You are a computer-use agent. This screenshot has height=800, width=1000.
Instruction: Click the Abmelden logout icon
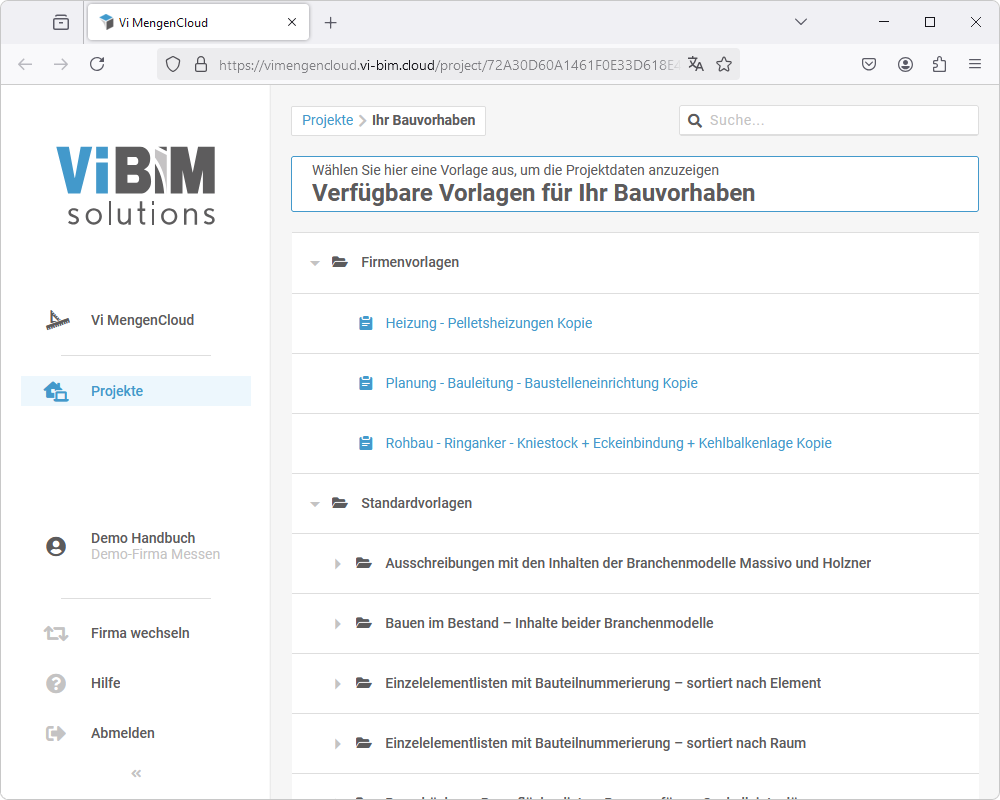(56, 733)
